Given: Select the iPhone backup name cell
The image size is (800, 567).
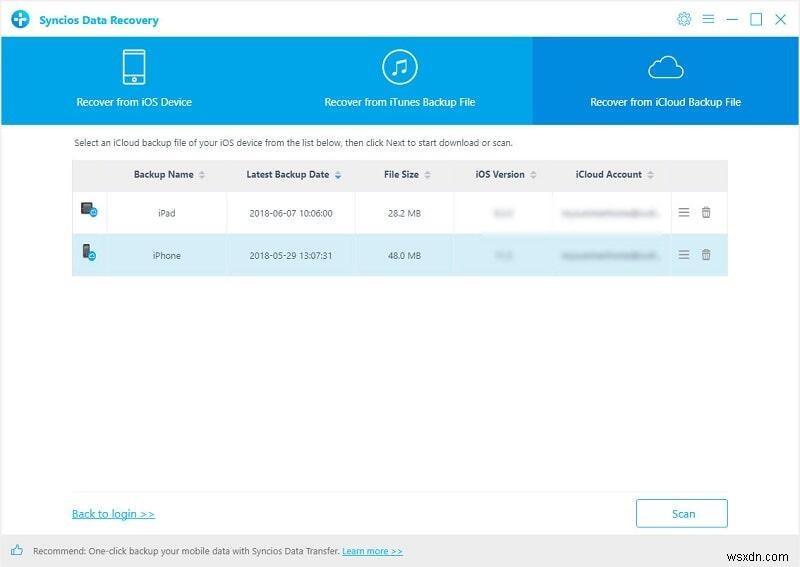Looking at the screenshot, I should pyautogui.click(x=167, y=256).
